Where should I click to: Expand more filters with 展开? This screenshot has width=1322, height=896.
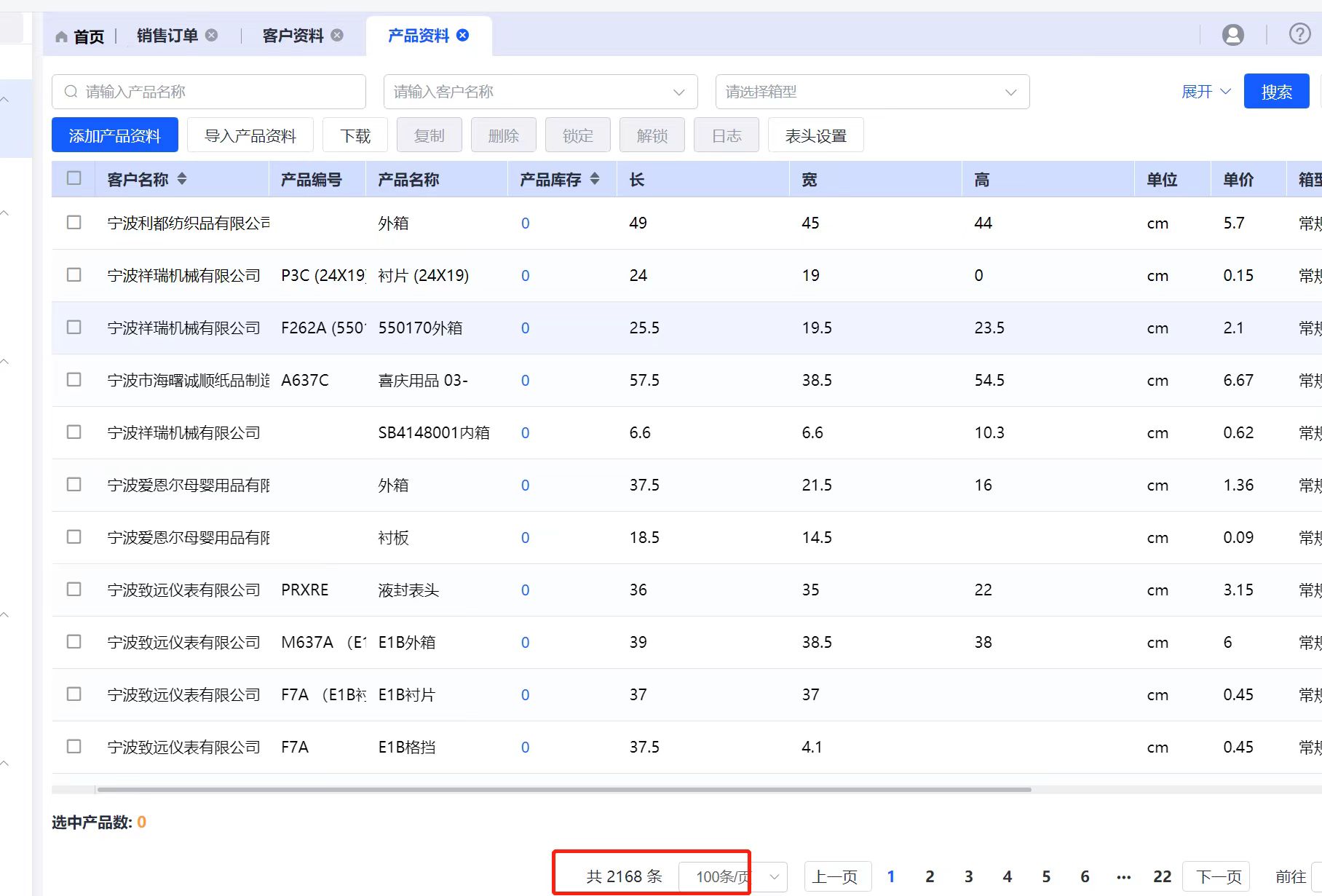click(x=1206, y=92)
